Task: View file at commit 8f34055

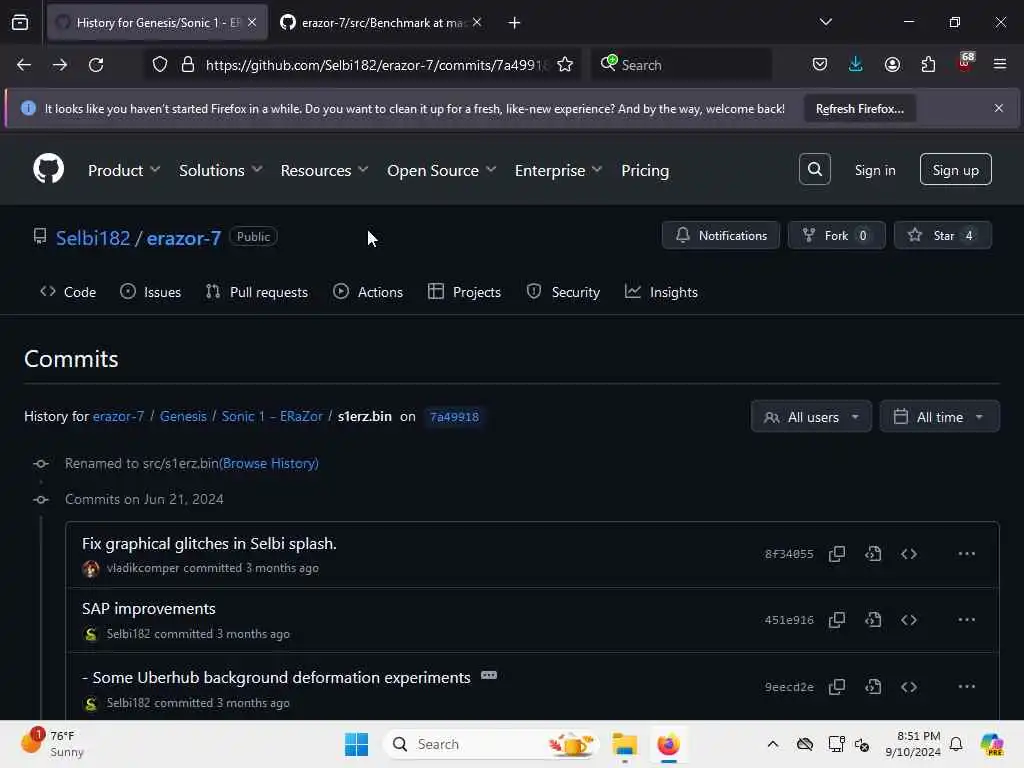Action: pyautogui.click(x=873, y=554)
